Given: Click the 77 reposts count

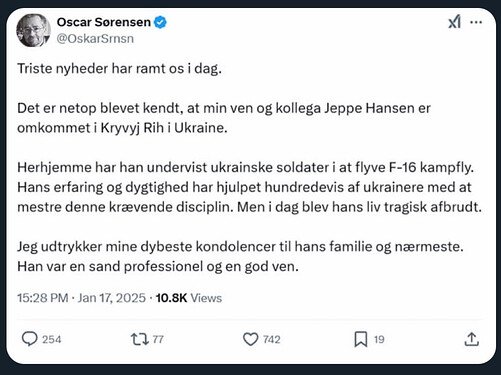Looking at the screenshot, I should (158, 339).
